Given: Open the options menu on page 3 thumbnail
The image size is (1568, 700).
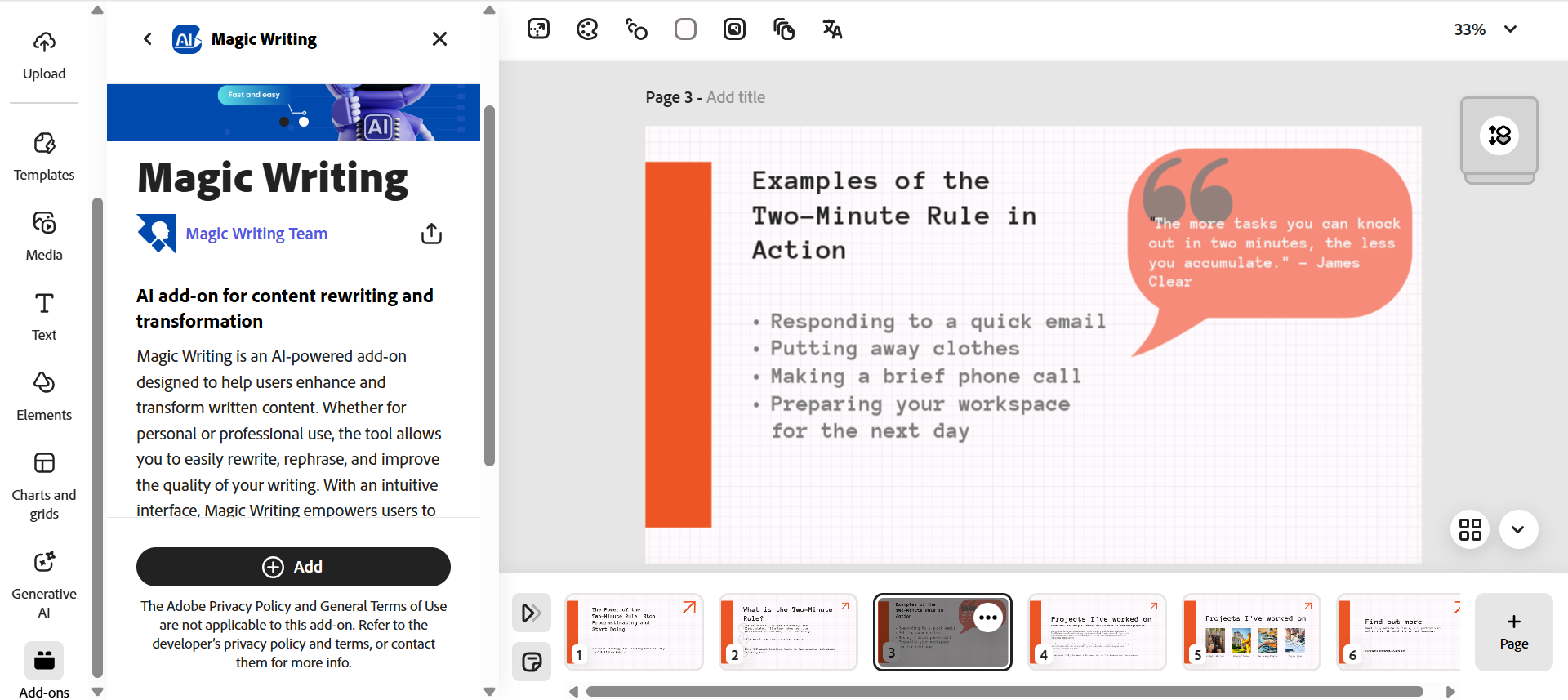Looking at the screenshot, I should click(988, 618).
